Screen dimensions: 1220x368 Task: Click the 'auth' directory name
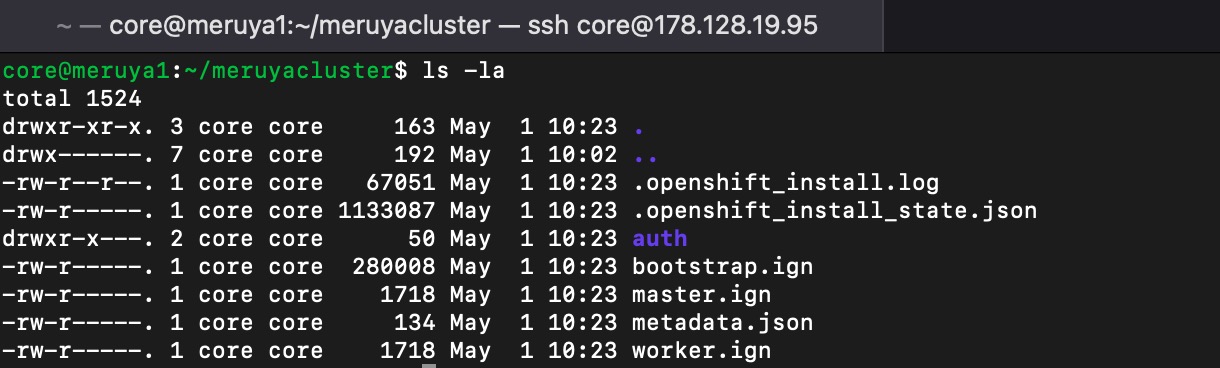[x=660, y=239]
